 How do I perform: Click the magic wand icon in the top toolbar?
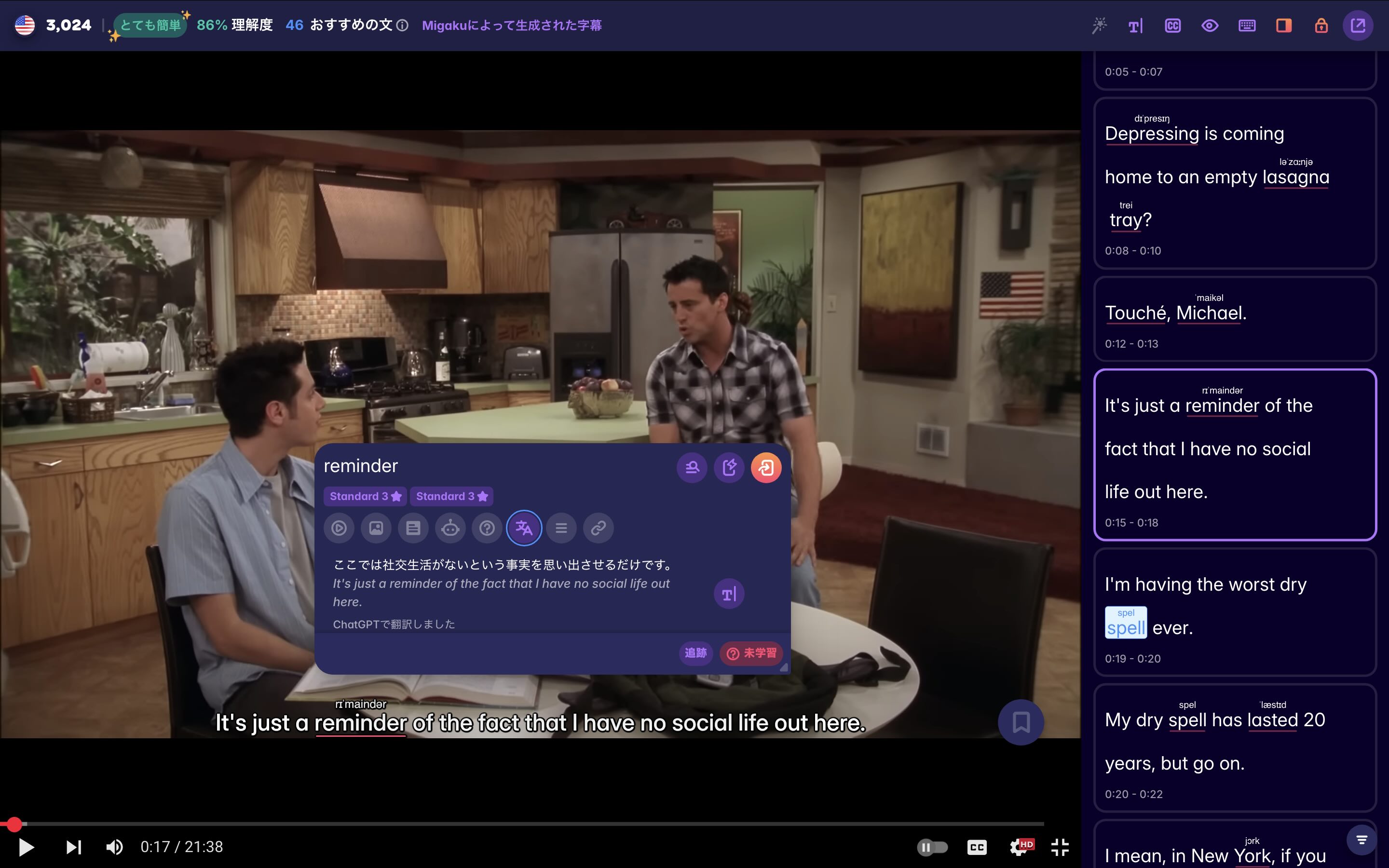pos(1099,25)
